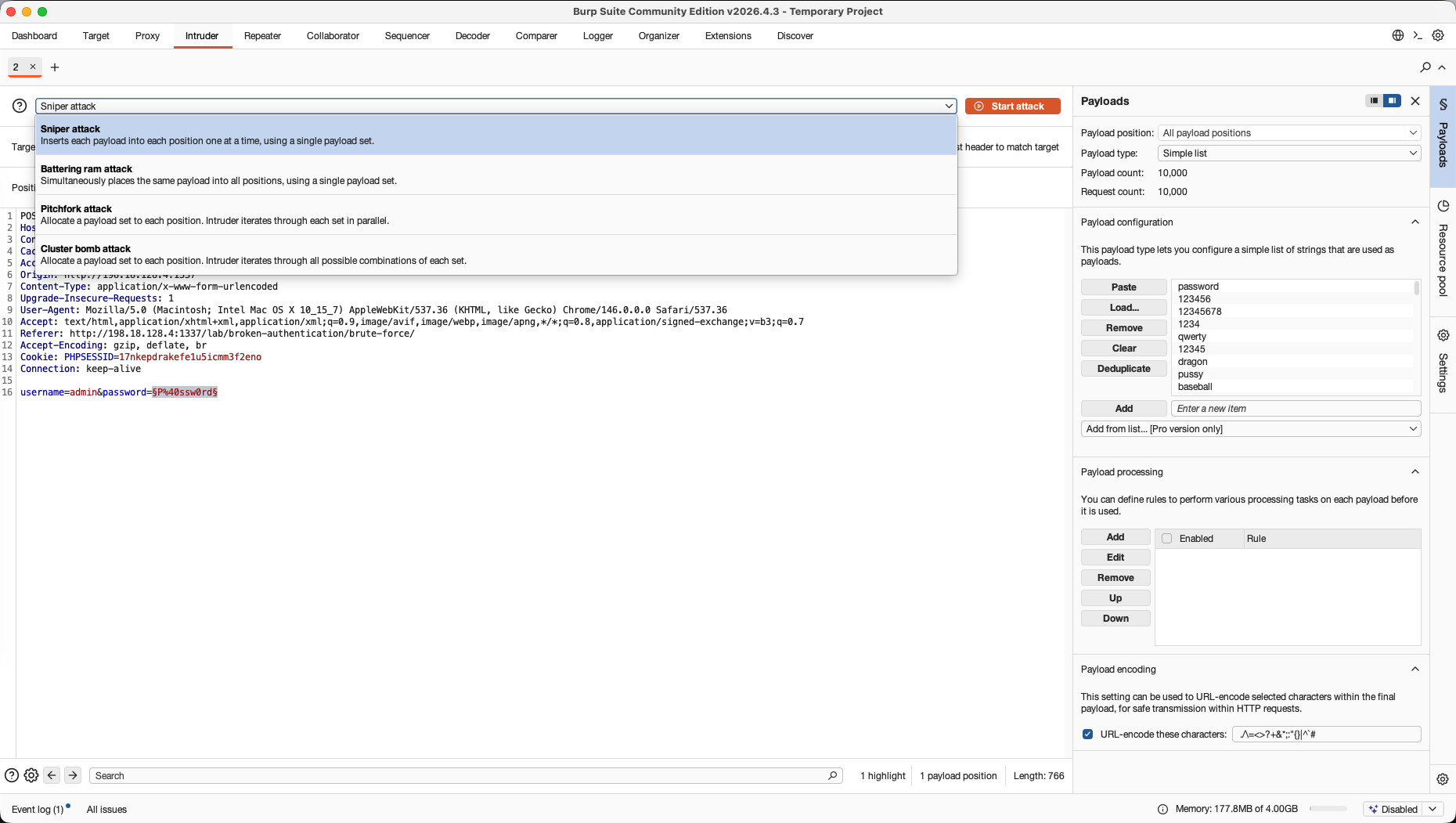Select Cluster bomb attack option
The image size is (1456, 823).
point(496,254)
